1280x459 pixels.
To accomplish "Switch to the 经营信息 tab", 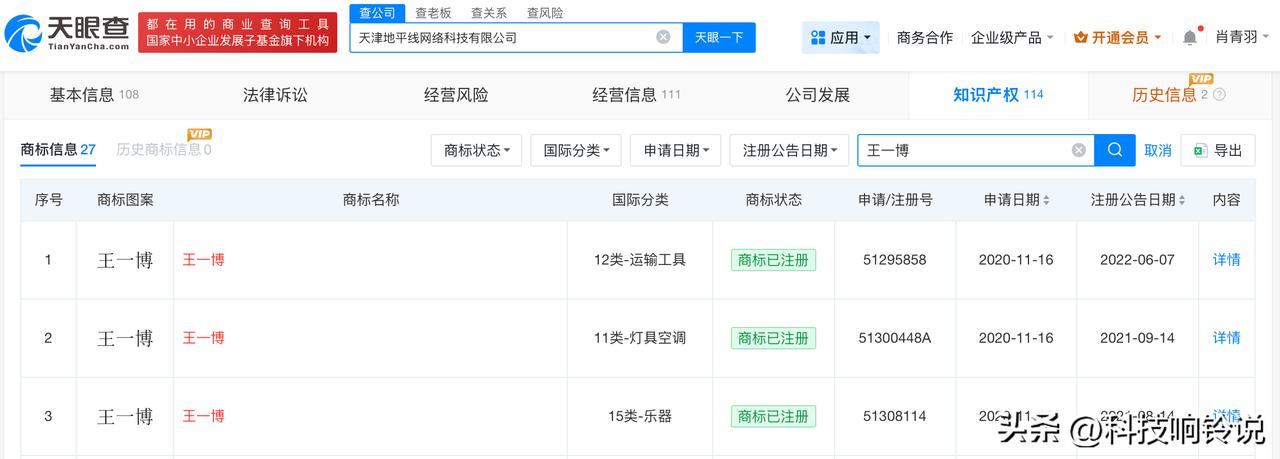I will pyautogui.click(x=636, y=95).
